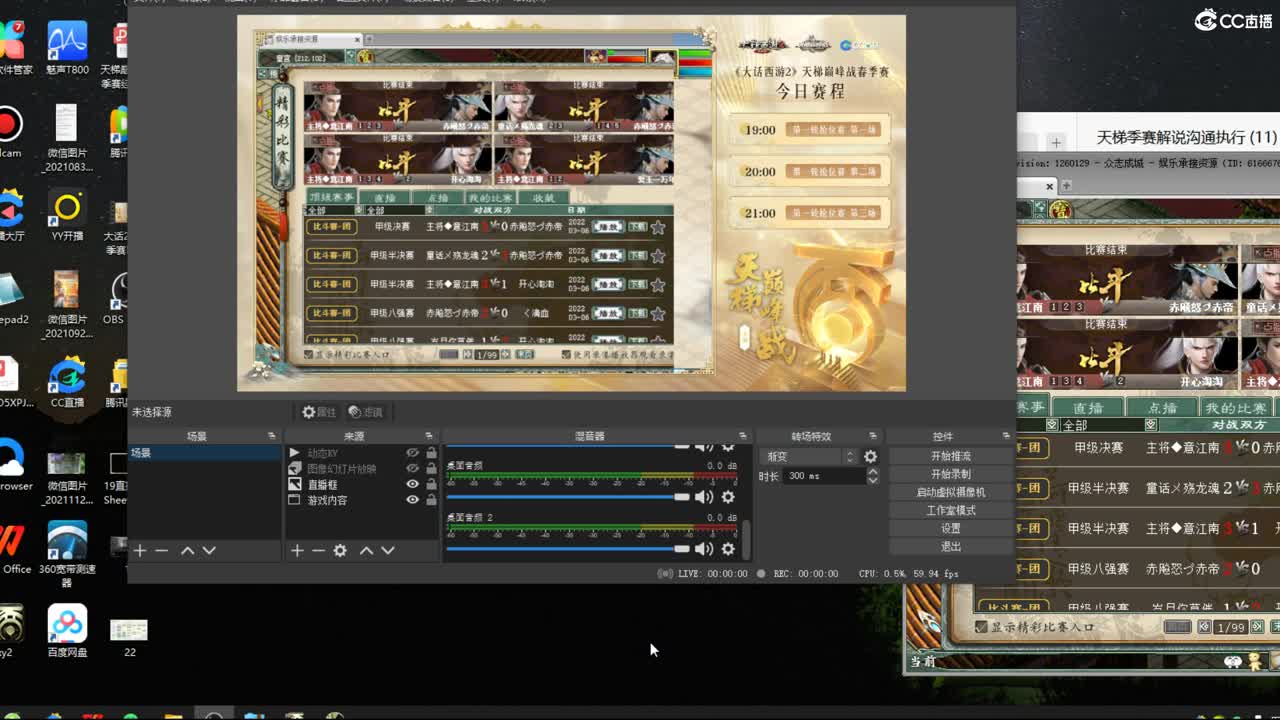This screenshot has width=1280, height=720.
Task: Toggle the lock on the 动态KY source
Action: point(431,453)
